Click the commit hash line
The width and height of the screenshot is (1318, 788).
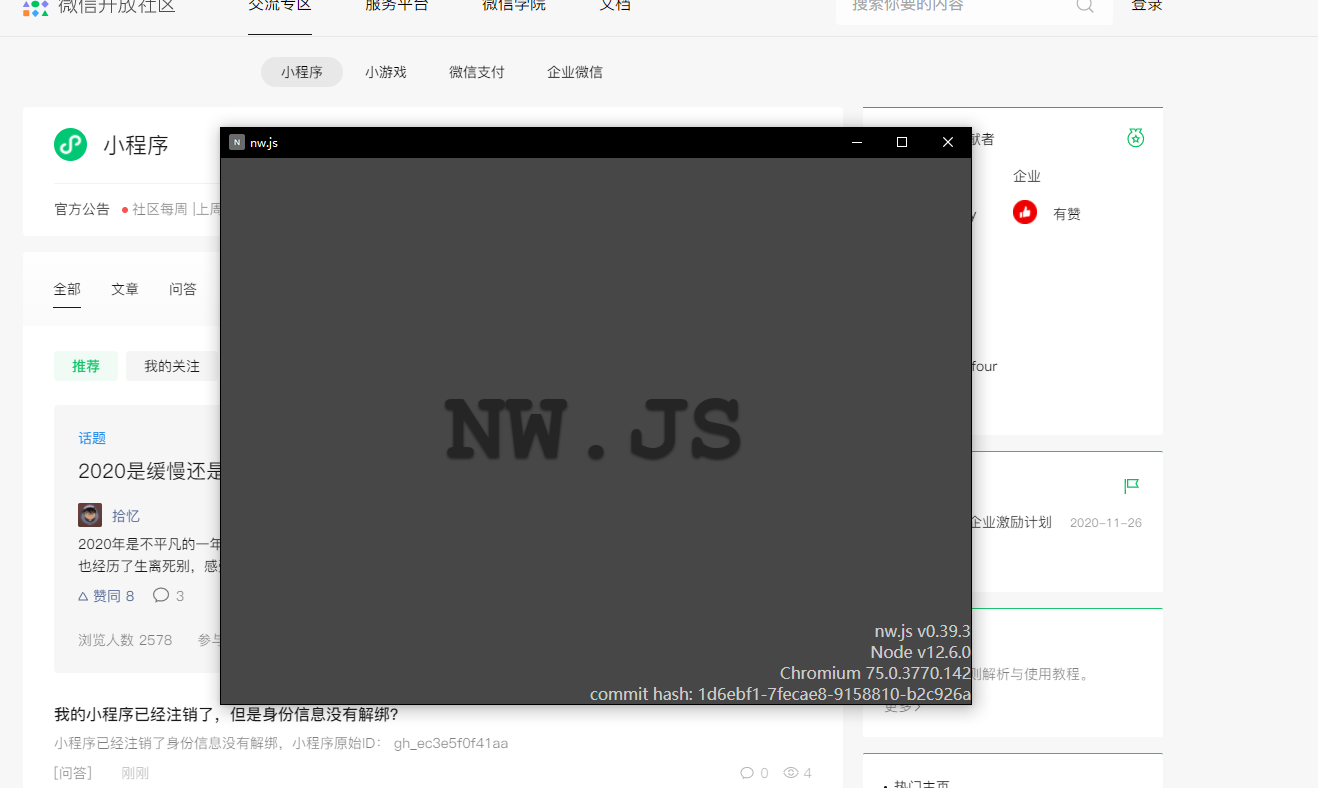click(x=780, y=694)
